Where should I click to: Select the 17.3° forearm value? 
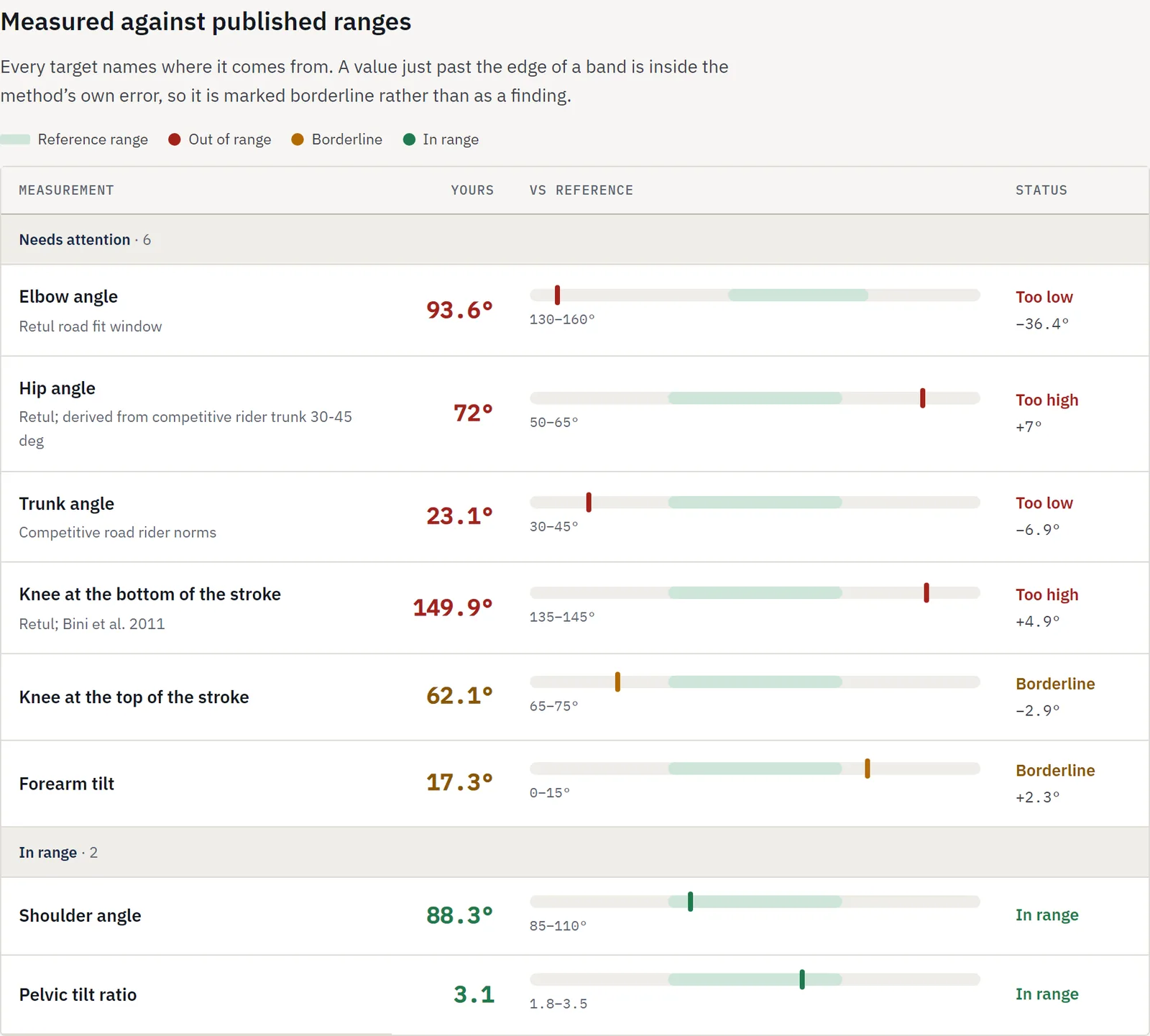459,782
